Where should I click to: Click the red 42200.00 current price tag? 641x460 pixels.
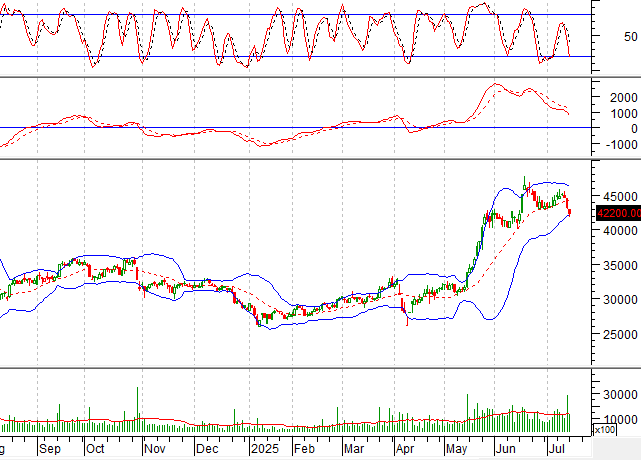coord(617,213)
